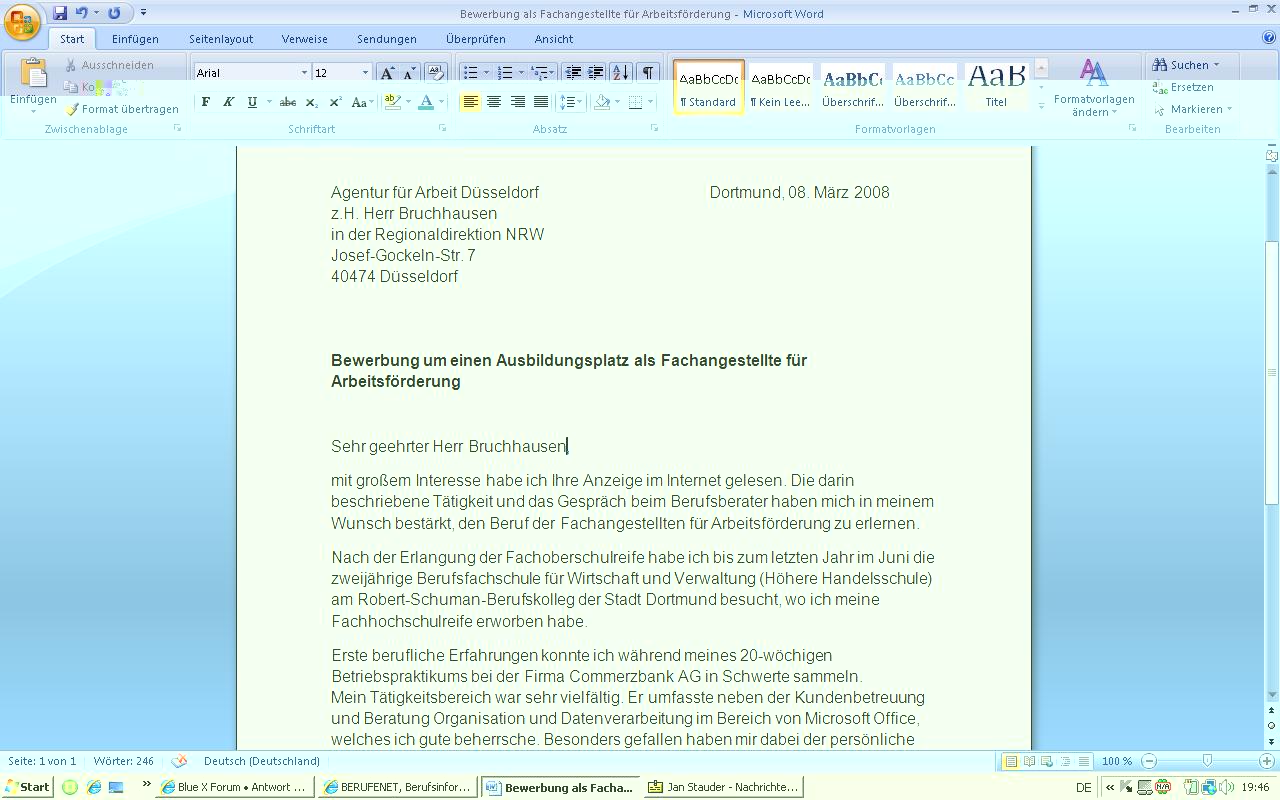This screenshot has width=1280, height=800.
Task: Switch to the Seitenlayout tab
Action: pos(221,39)
